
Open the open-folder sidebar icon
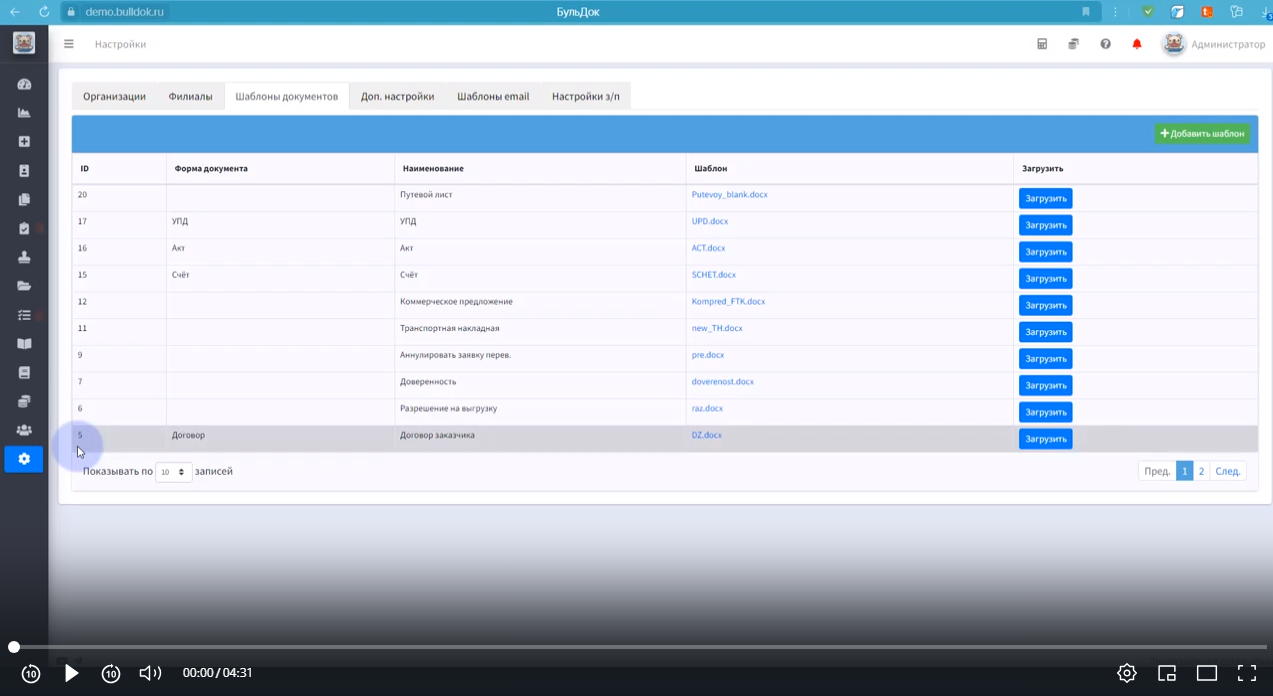tap(24, 286)
